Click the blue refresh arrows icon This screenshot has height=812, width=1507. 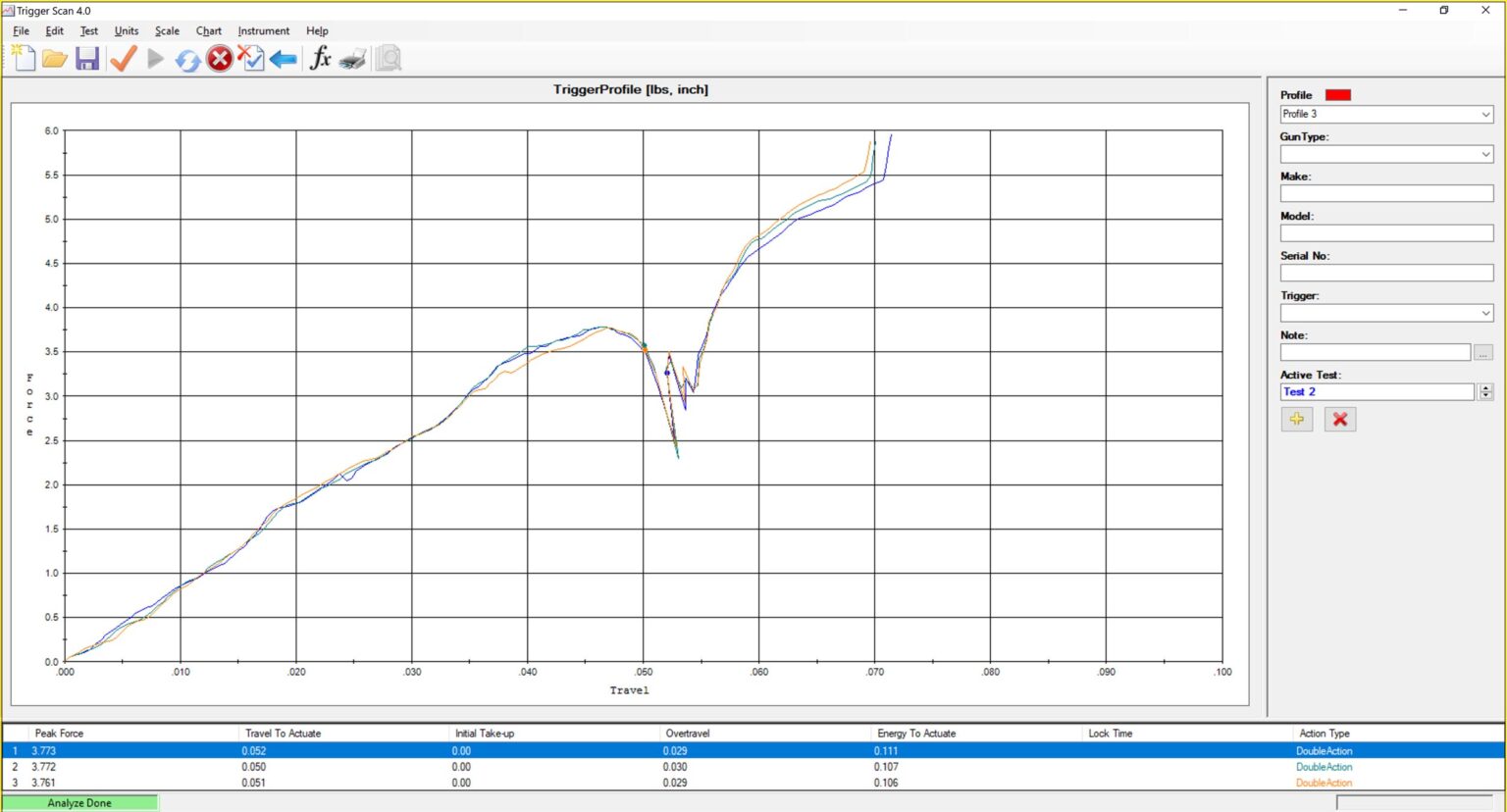(187, 60)
